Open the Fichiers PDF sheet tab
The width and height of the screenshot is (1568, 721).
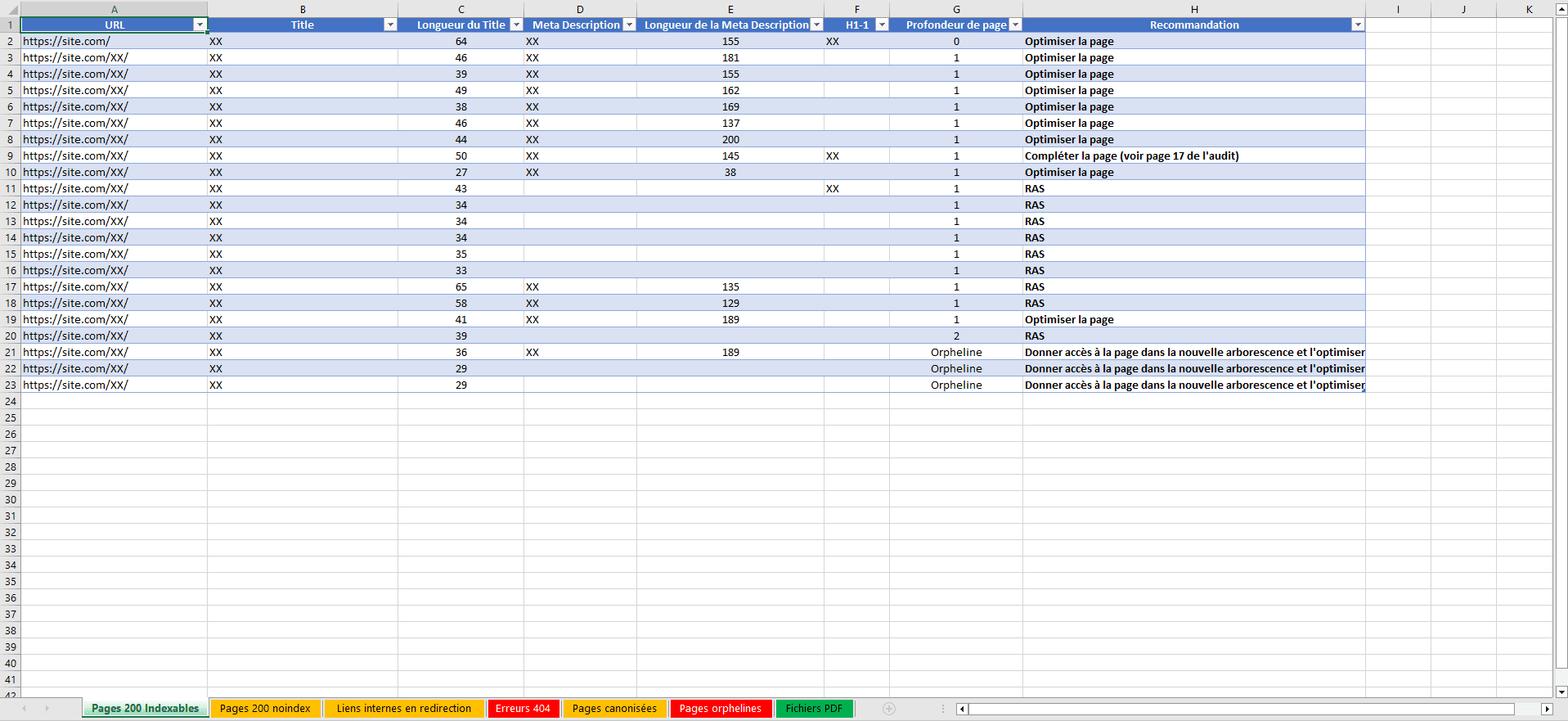pyautogui.click(x=814, y=709)
